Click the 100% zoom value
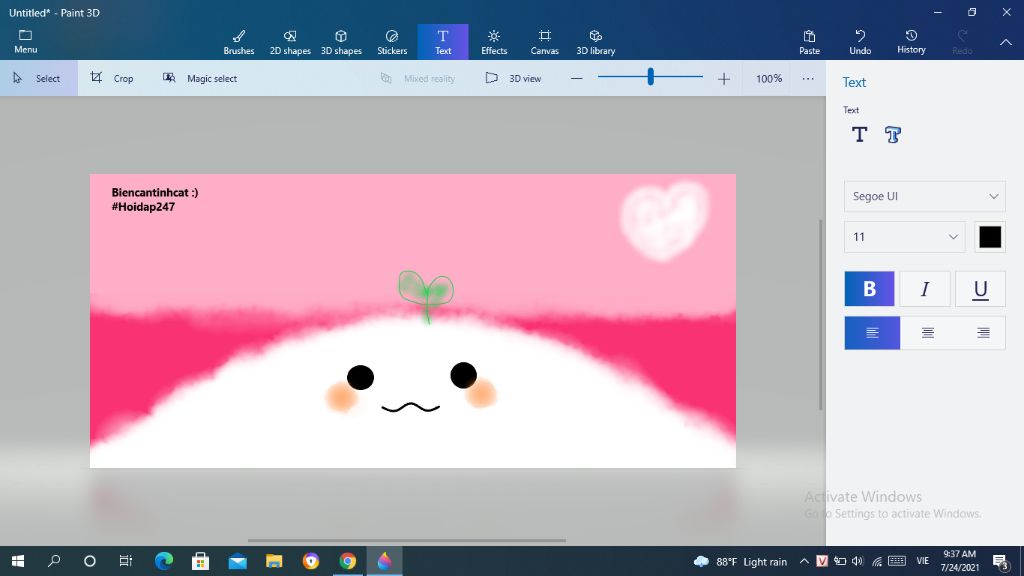1024x576 pixels. coord(769,78)
